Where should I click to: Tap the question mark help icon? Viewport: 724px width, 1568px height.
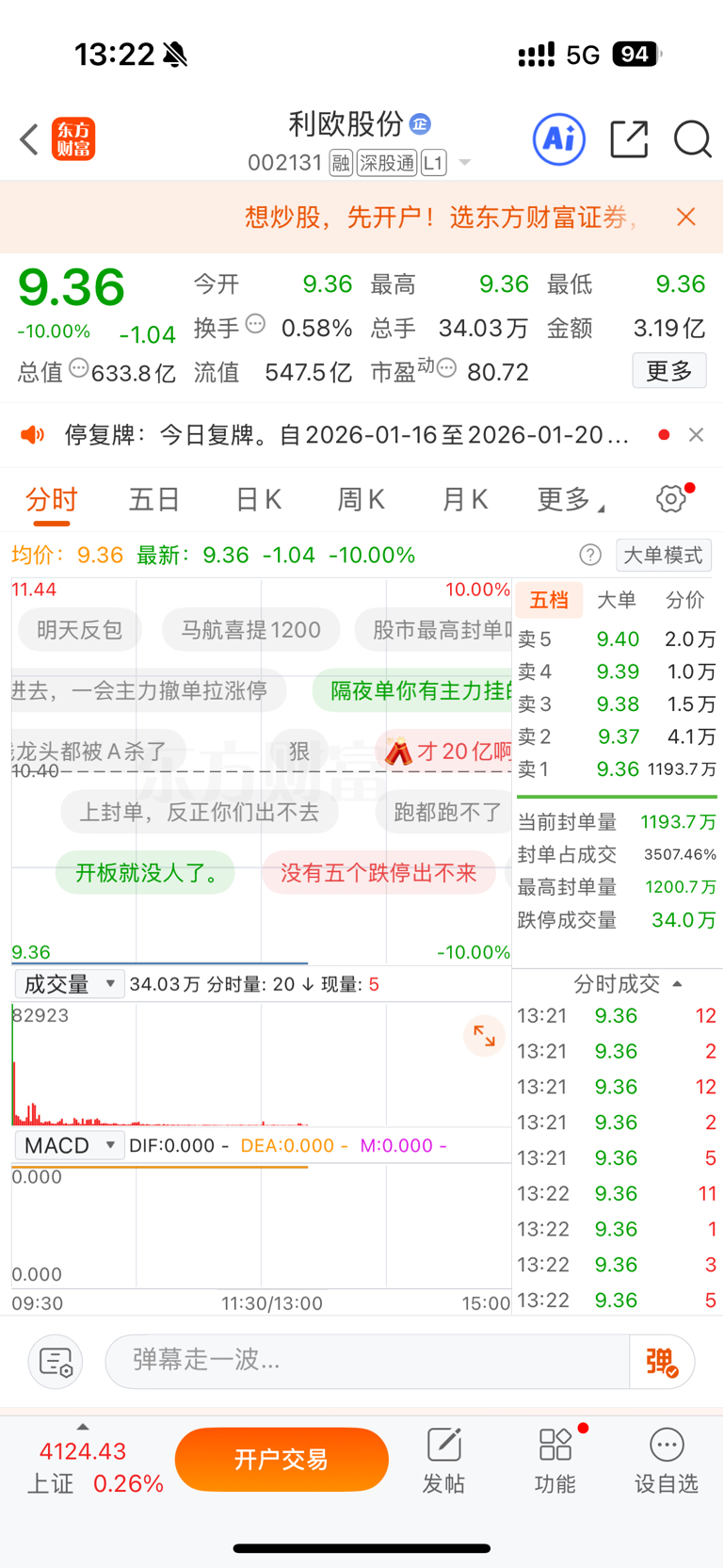590,555
